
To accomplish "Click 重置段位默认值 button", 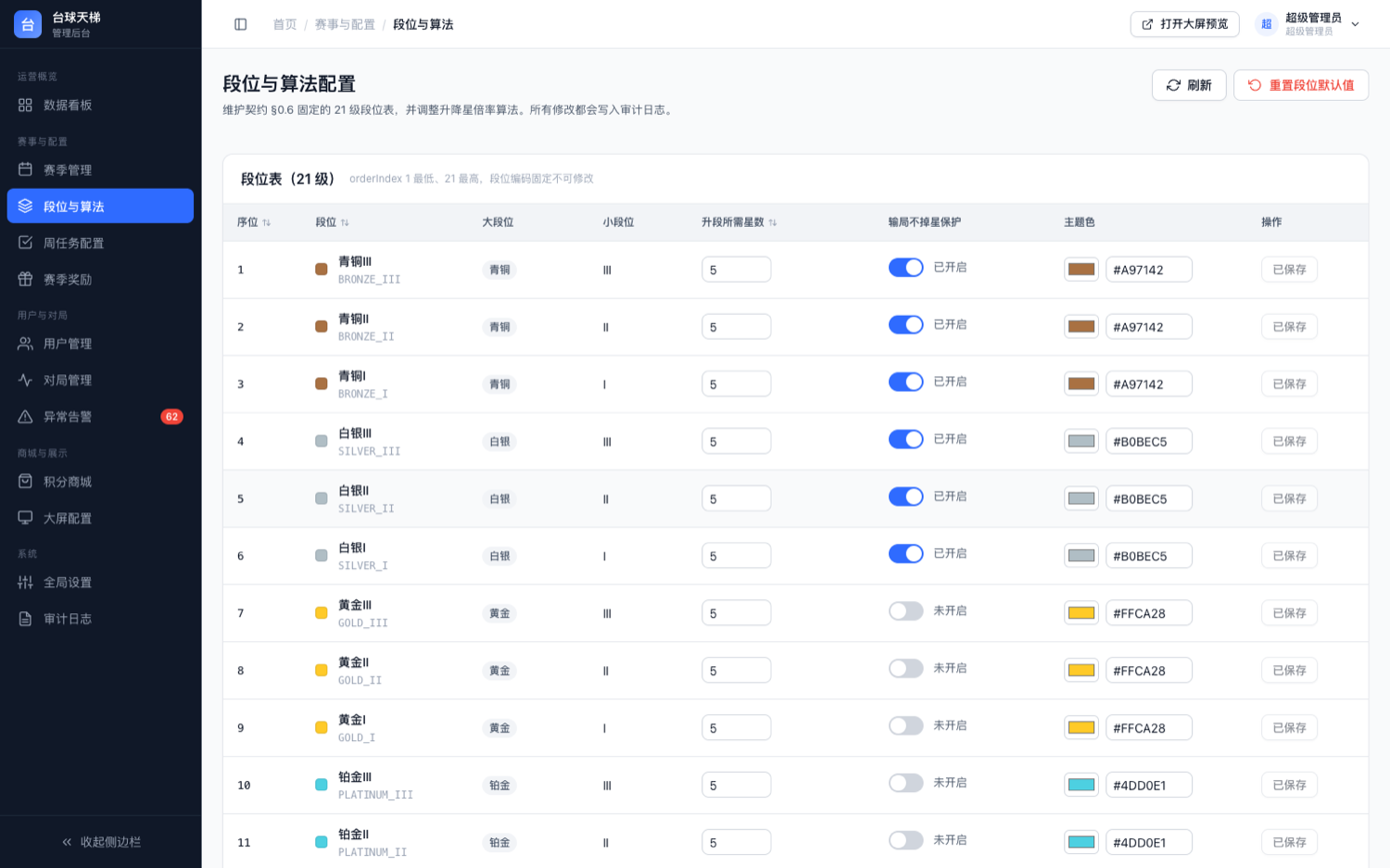I will tap(1301, 85).
